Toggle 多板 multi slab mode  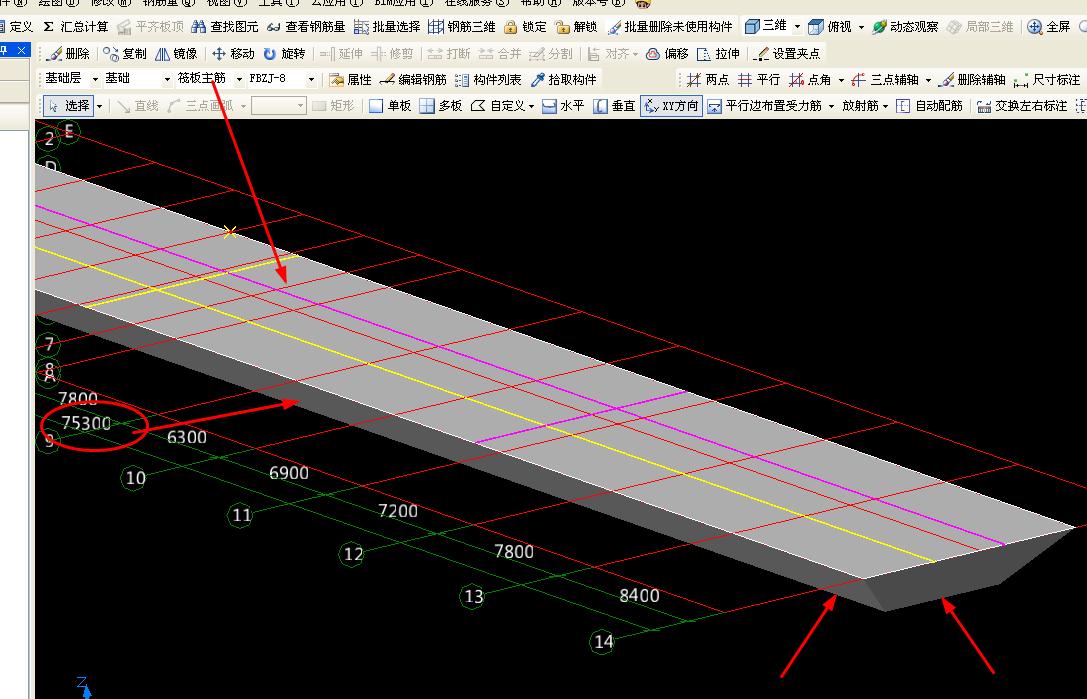point(441,105)
